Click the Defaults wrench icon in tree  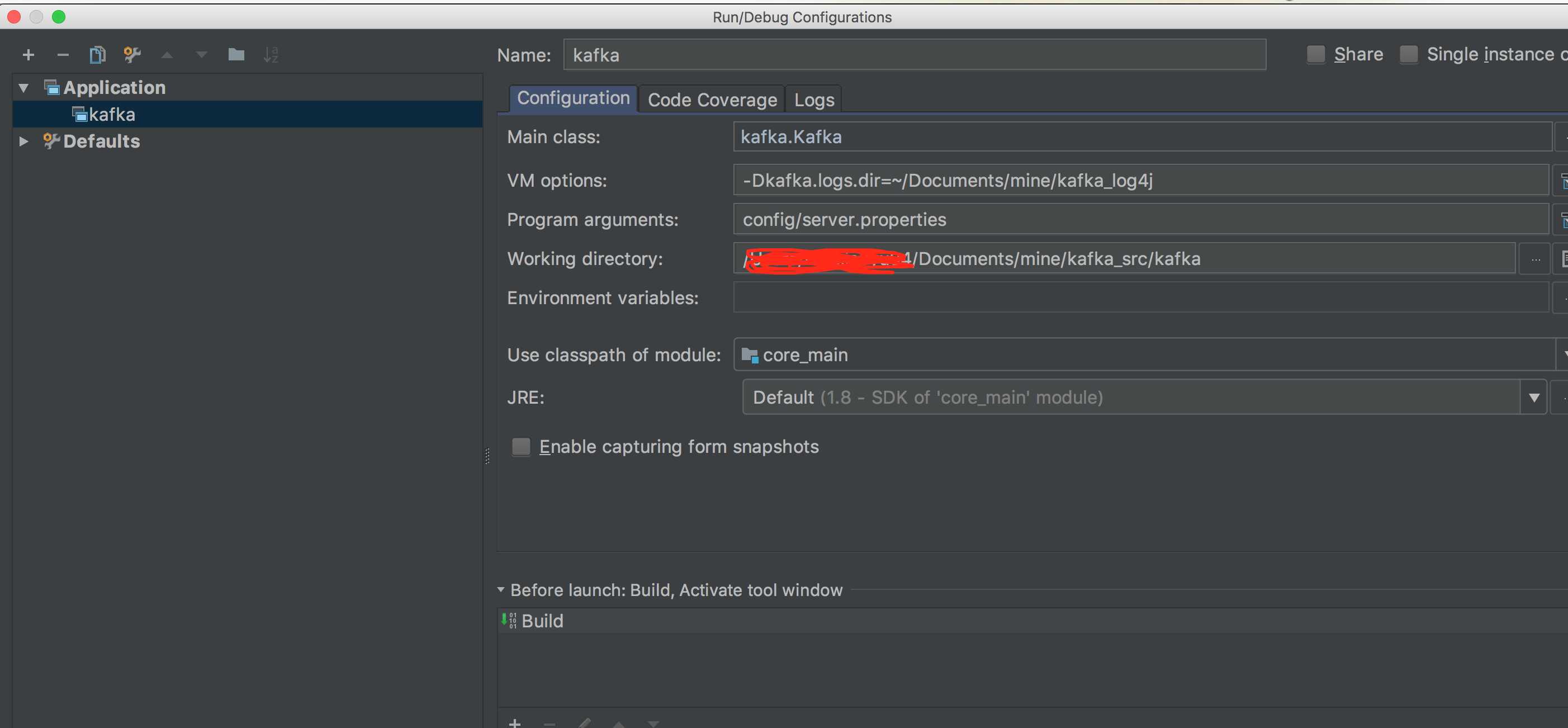click(51, 141)
